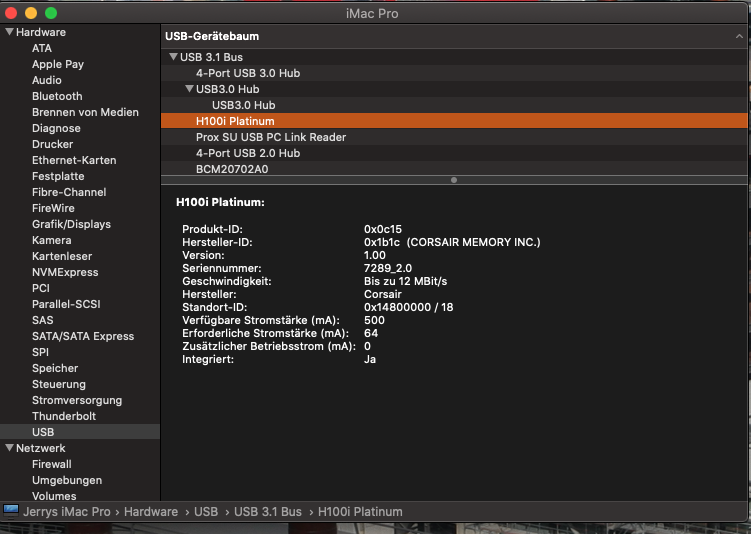Click the Hersteller value Corsair

383,294
